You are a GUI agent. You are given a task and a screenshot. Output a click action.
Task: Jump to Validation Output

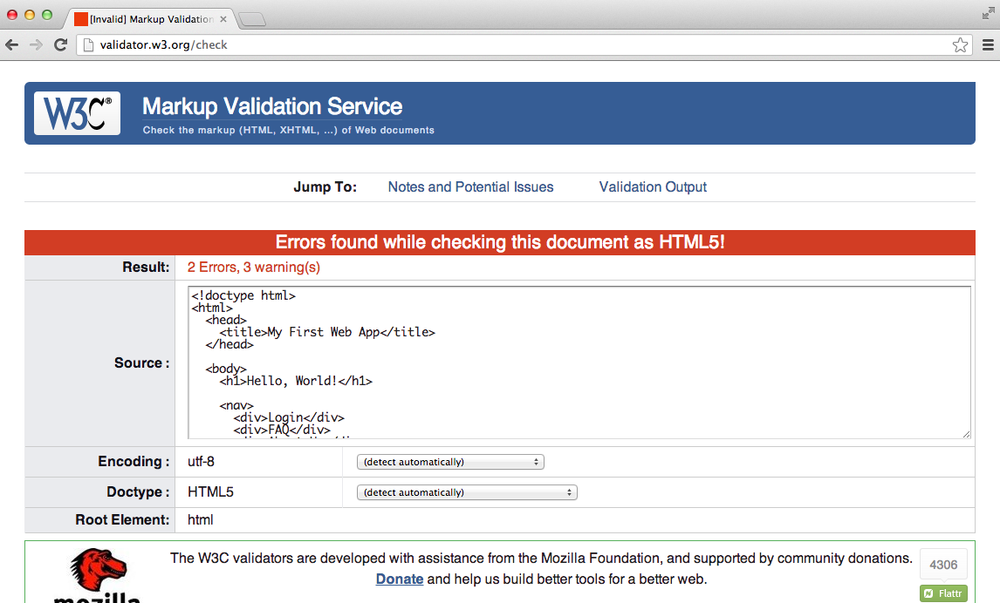point(652,186)
